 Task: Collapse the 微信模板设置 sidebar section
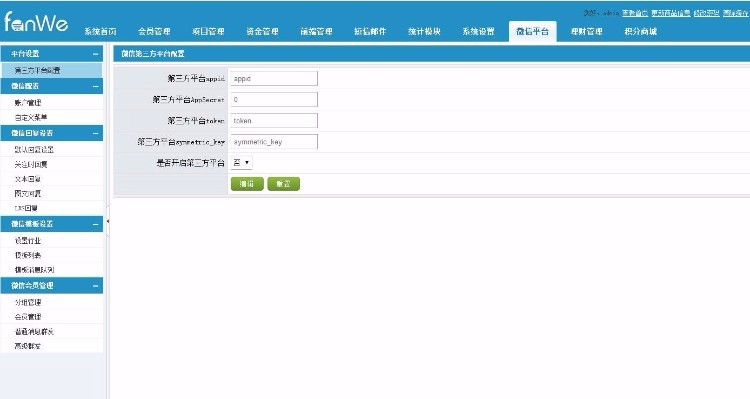96,224
